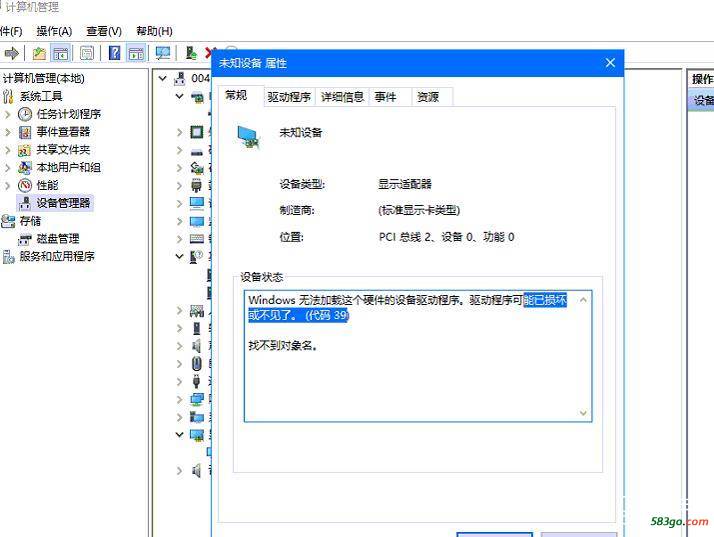The image size is (714, 537).
Task: Select the keyboard icon in device tree
Action: tap(197, 239)
